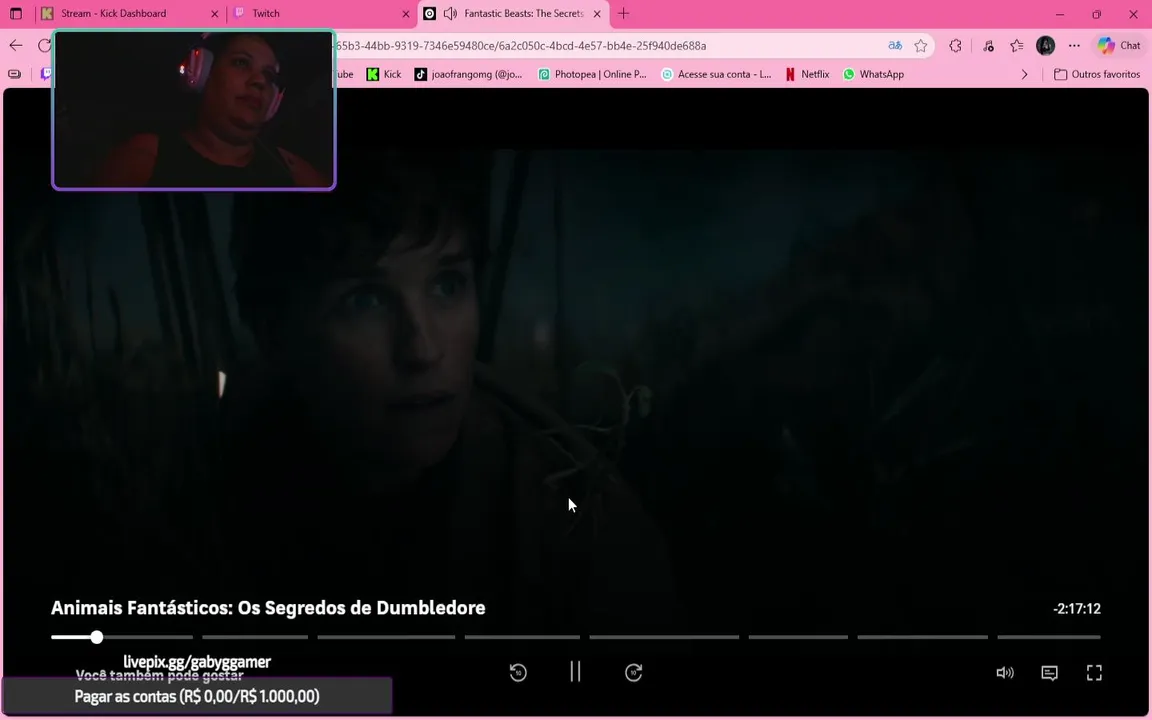
Task: Open the browser profile avatar
Action: 1045,46
